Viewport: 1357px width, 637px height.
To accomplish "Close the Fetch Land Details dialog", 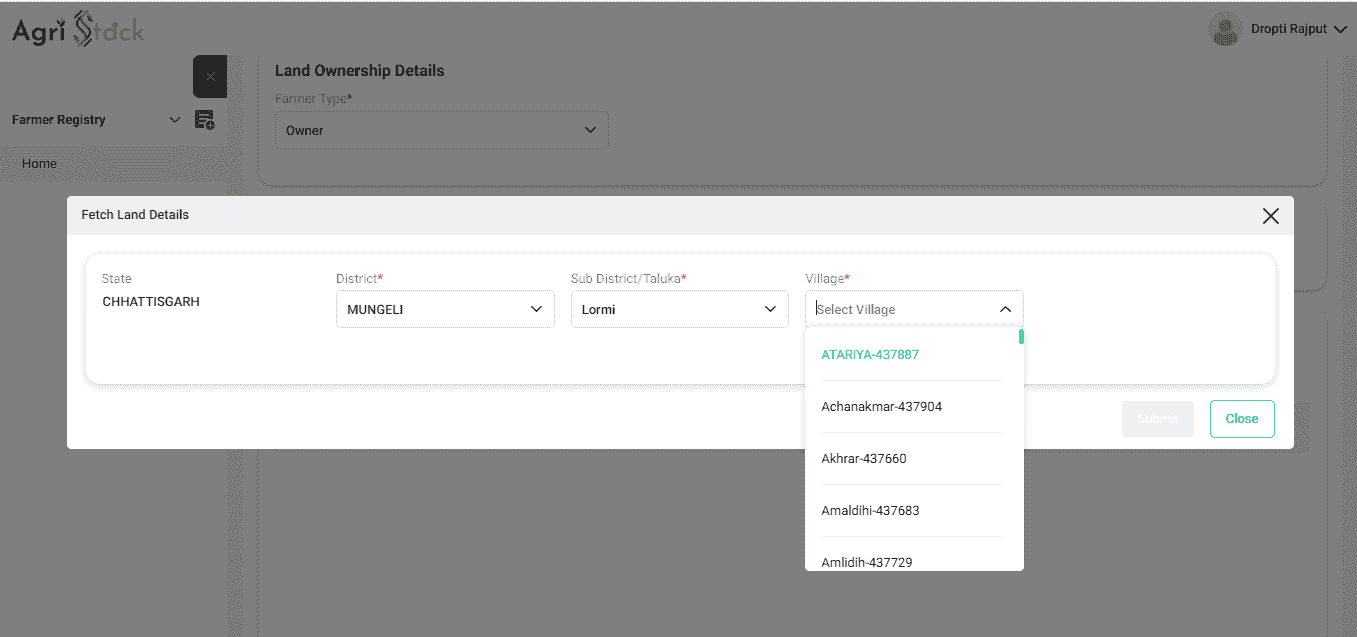I will (1270, 216).
